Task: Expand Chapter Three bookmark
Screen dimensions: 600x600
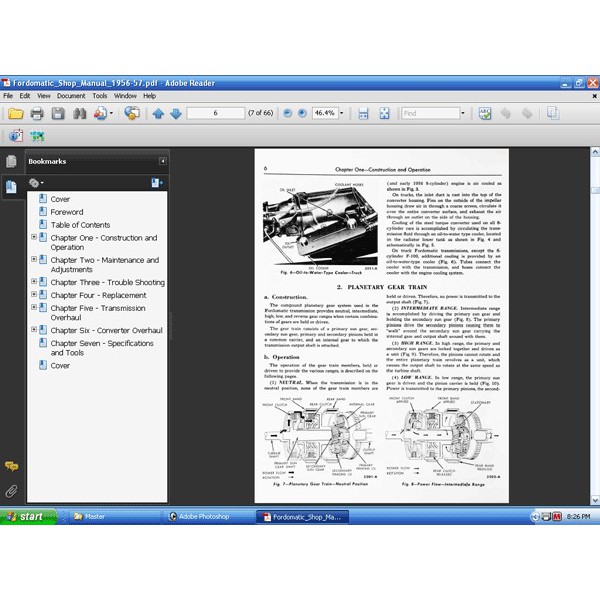Action: (34, 281)
